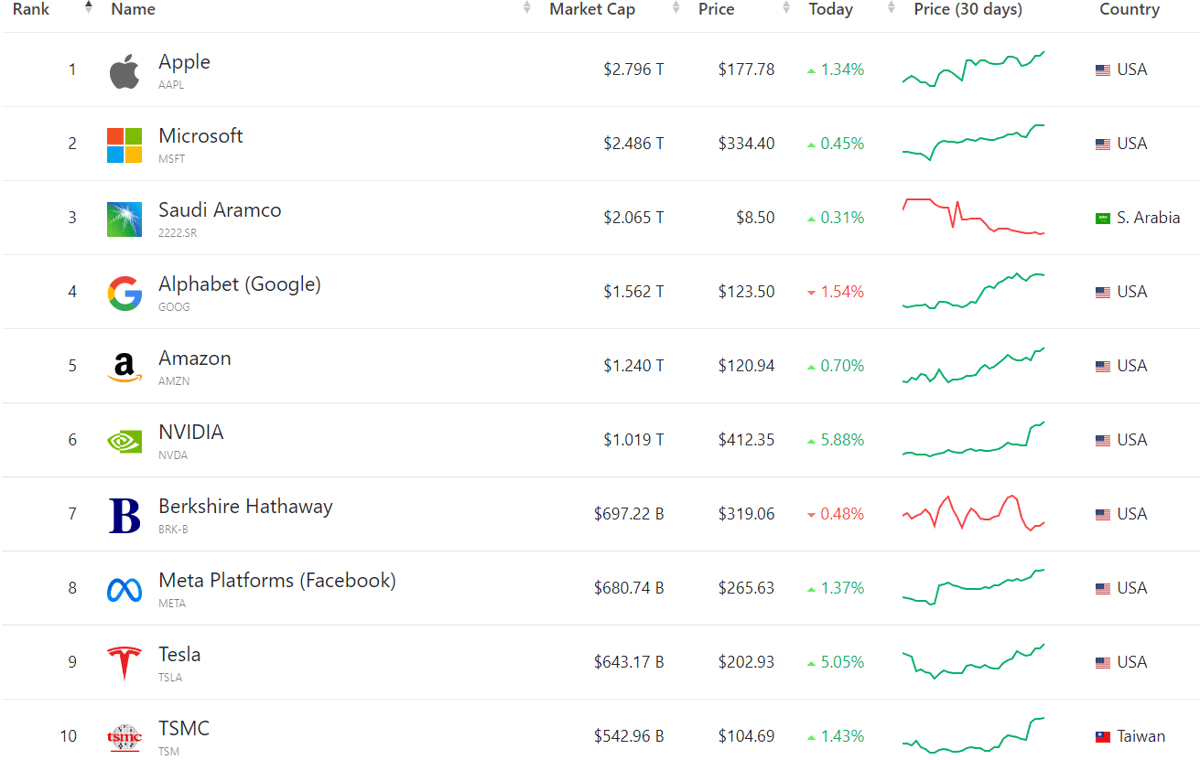
Task: Click the $1.240 T market cap value
Action: (633, 366)
